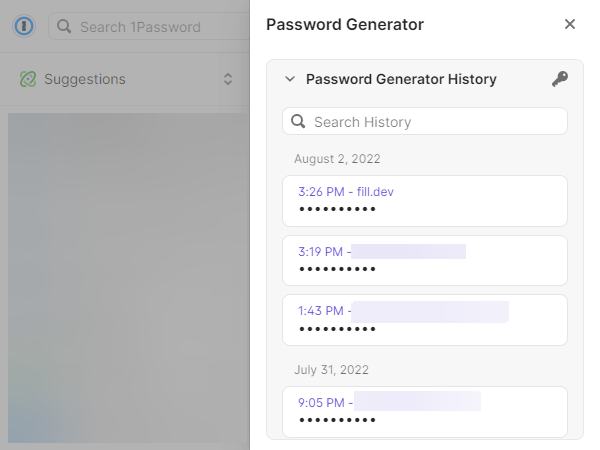Open the Suggestions up-down selector
The width and height of the screenshot is (600, 450).
[228, 79]
